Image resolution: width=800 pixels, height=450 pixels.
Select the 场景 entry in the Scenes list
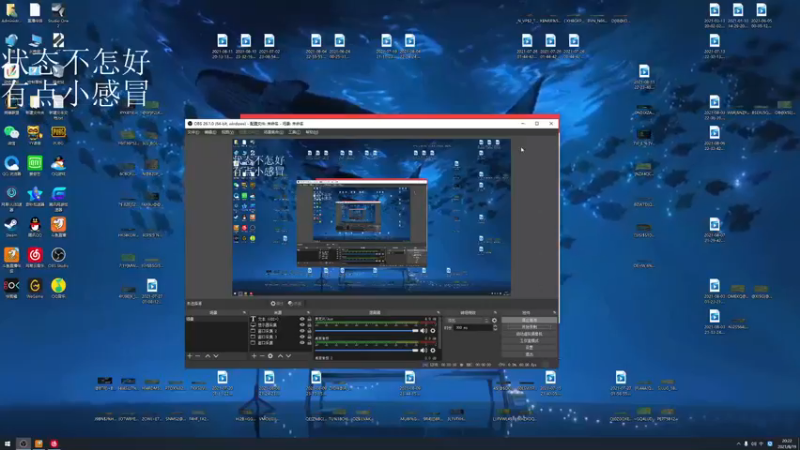[216, 319]
